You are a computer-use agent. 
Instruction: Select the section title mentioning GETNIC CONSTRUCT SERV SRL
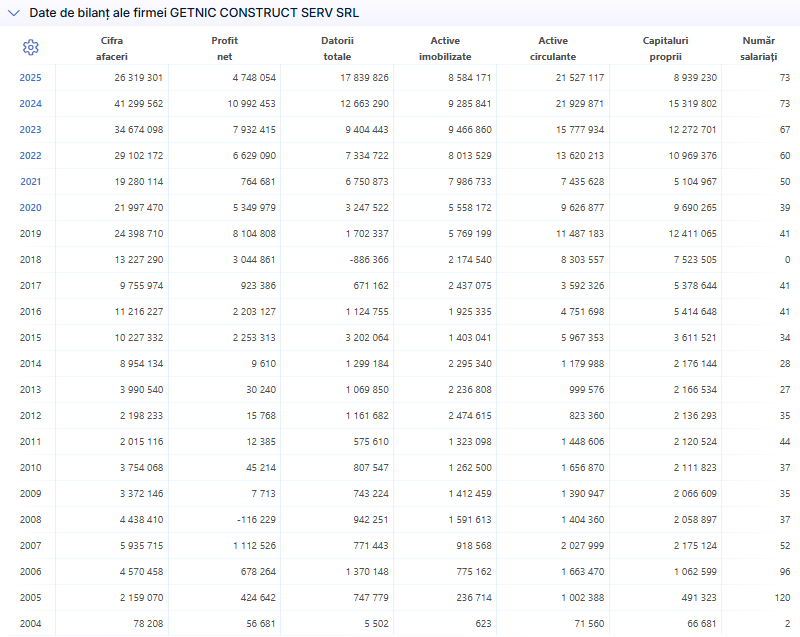point(194,13)
